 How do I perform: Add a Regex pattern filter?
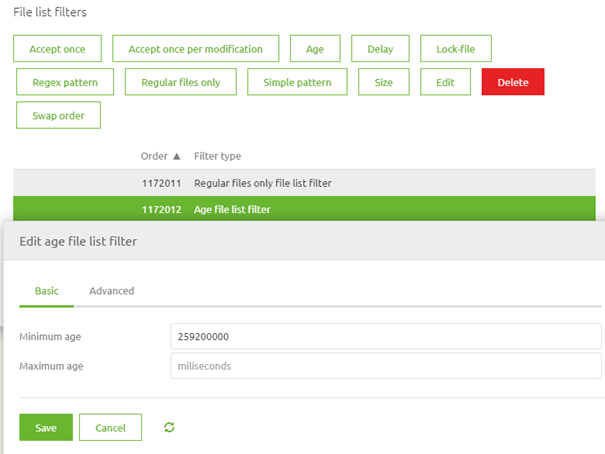tap(65, 82)
